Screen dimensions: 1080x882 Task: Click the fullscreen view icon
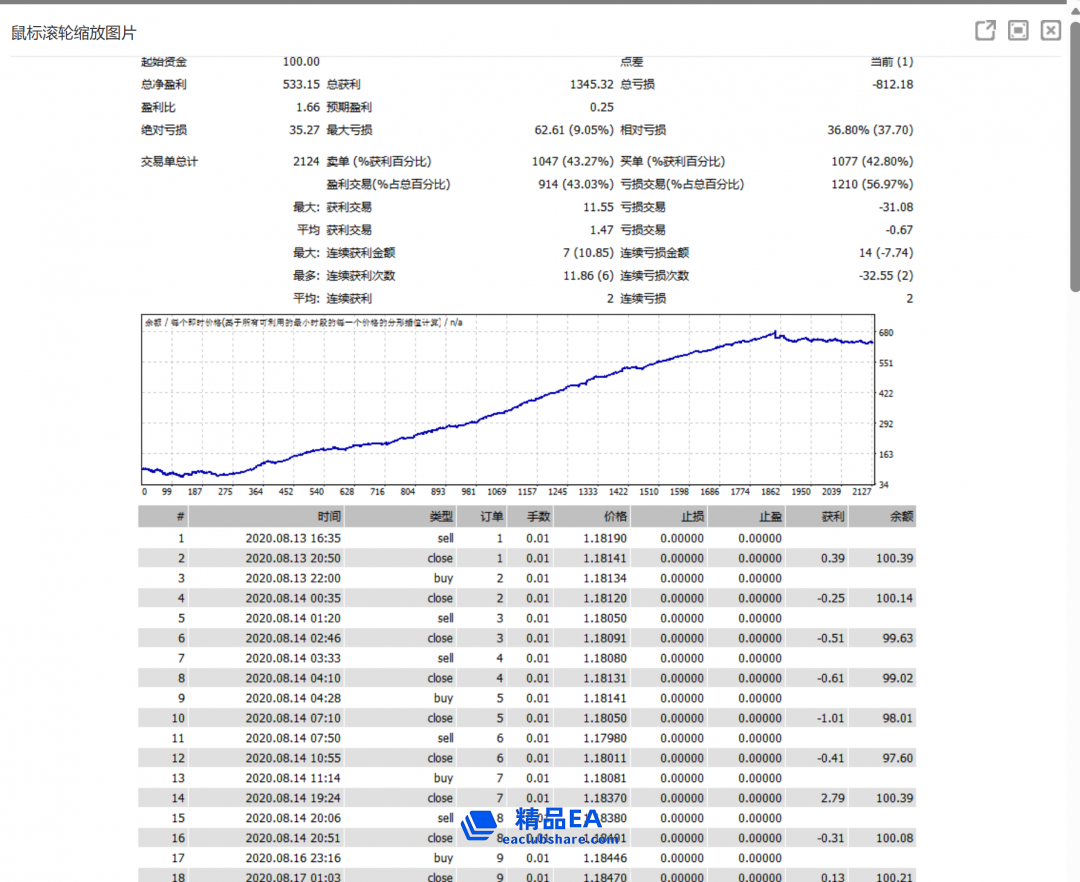[1018, 31]
